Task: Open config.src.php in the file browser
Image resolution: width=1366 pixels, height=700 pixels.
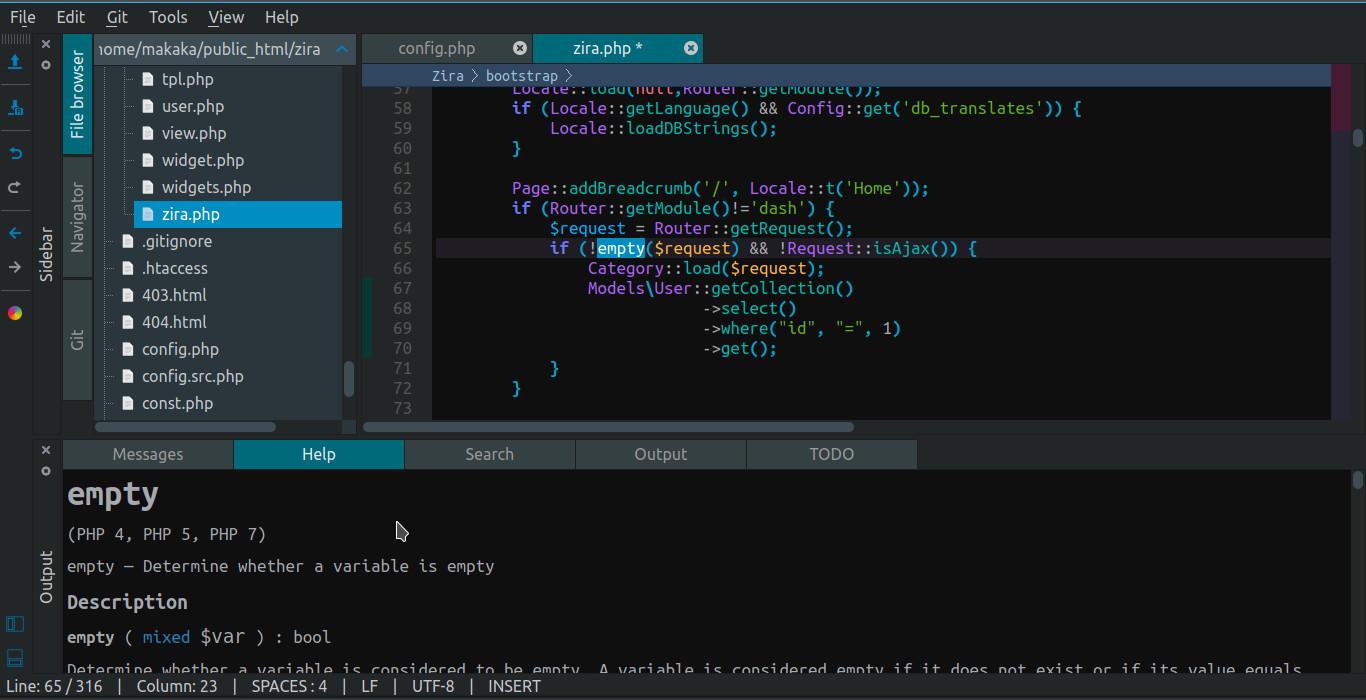Action: click(192, 376)
